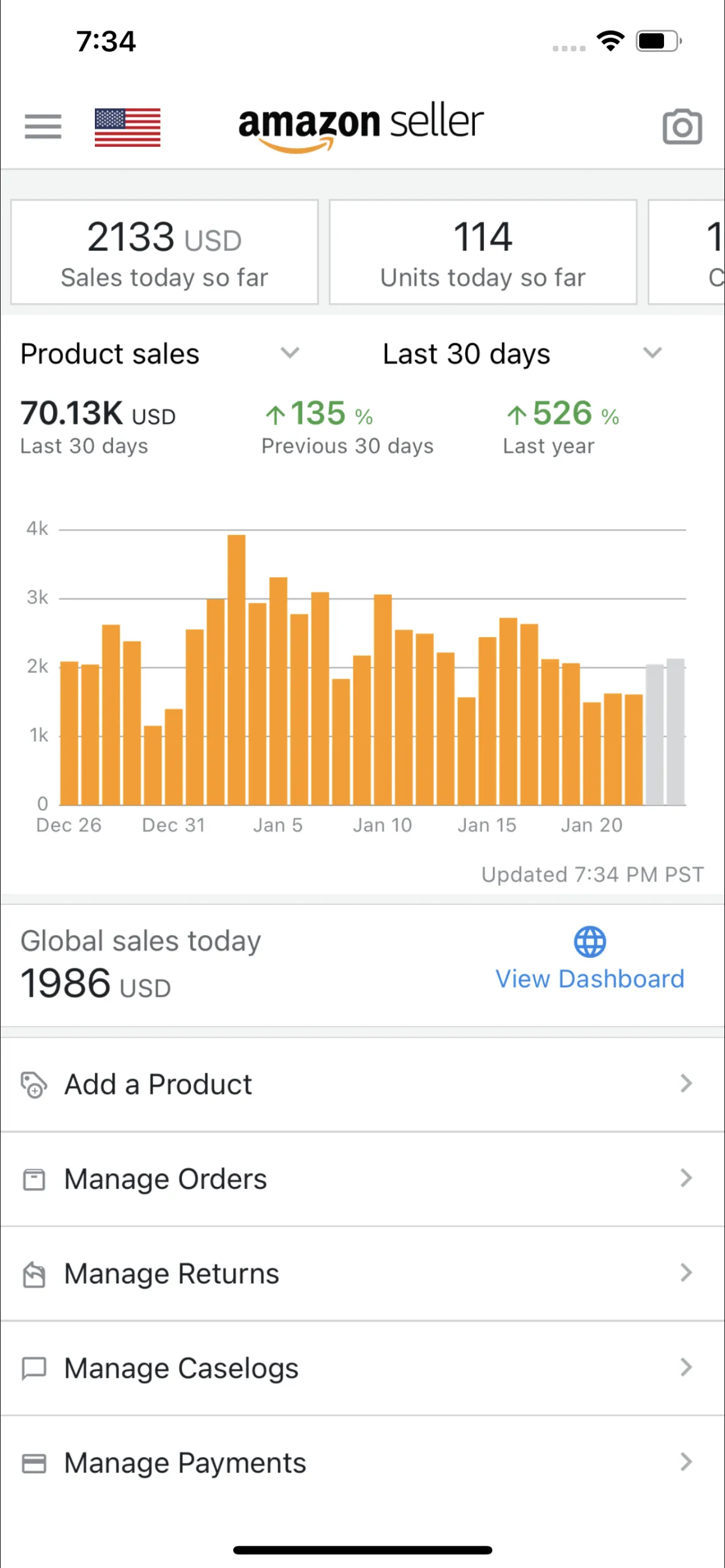Tap the globe icon above View Dashboard
Viewport: 725px width, 1568px height.
click(589, 942)
